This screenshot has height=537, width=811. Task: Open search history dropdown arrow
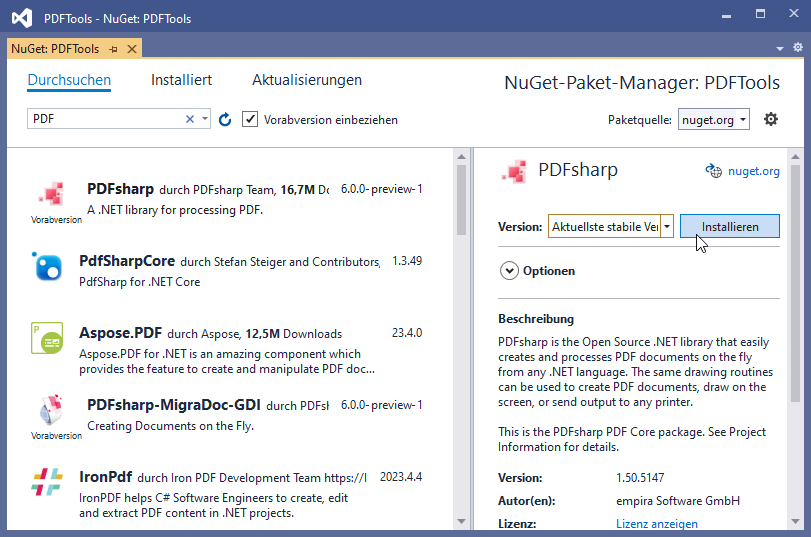(205, 119)
